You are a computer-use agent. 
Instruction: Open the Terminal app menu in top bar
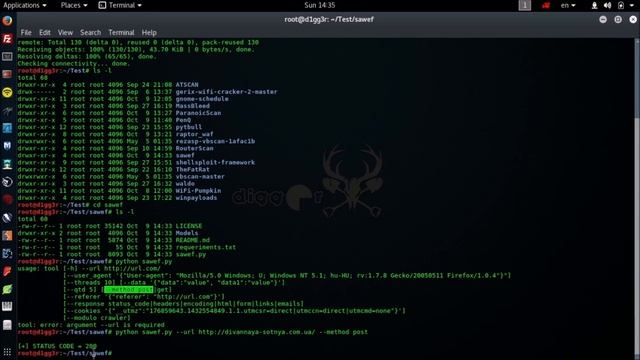(120, 5)
